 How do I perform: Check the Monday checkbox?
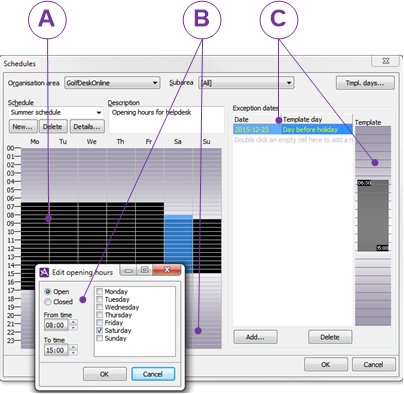click(x=99, y=292)
